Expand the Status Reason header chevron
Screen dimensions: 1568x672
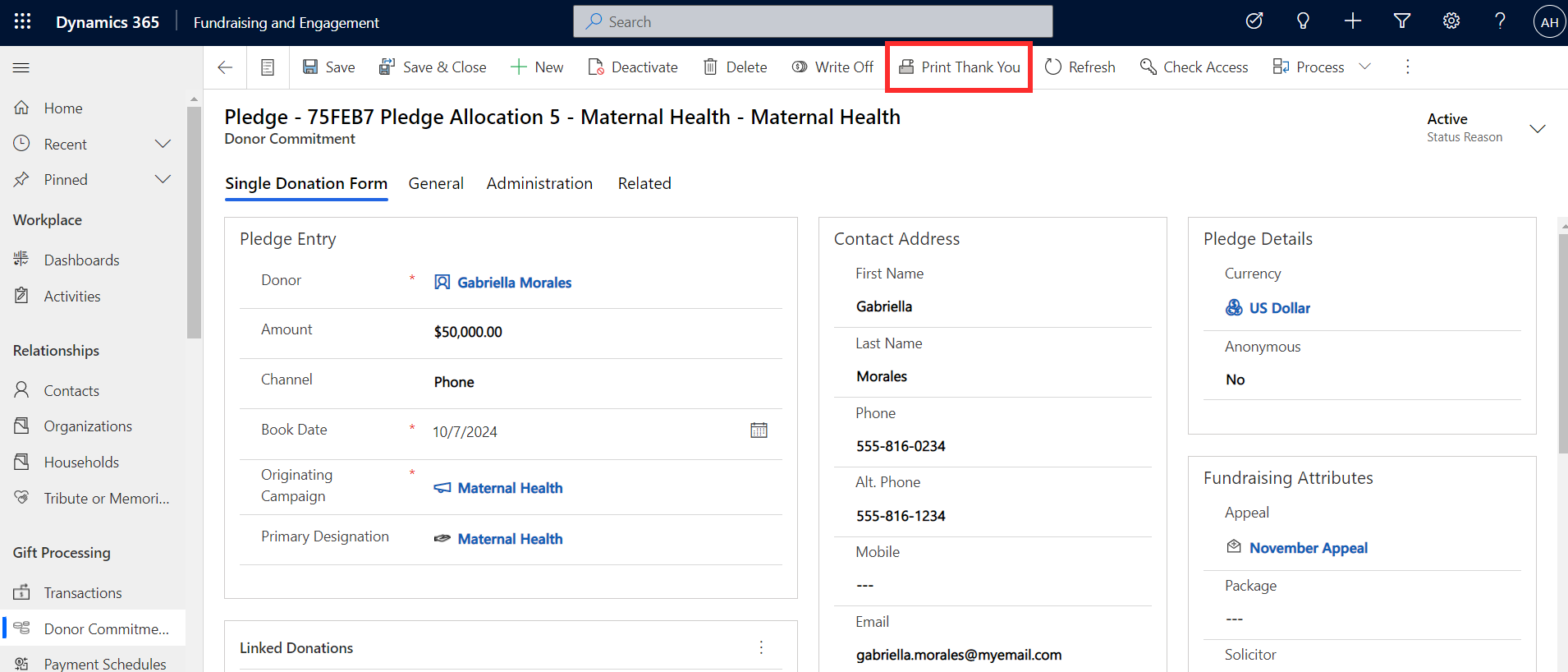coord(1538,129)
